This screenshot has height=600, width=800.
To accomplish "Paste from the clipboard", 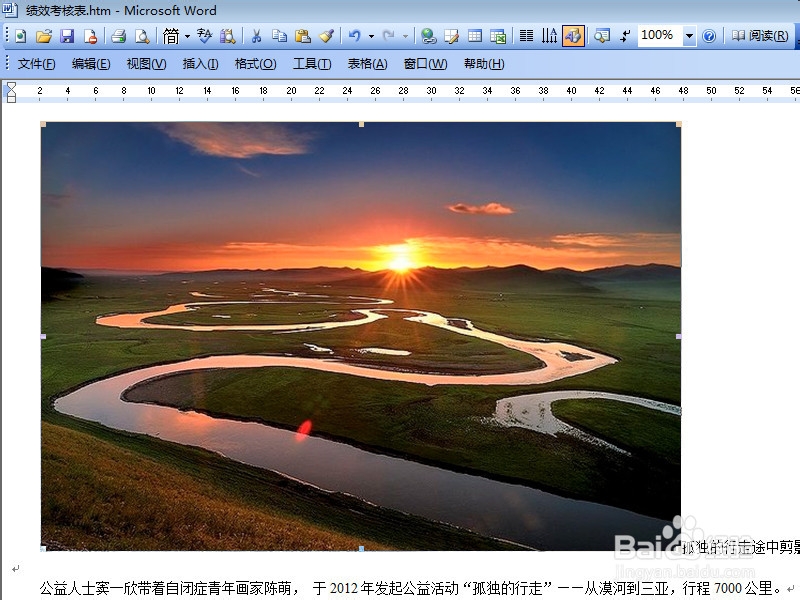I will 303,36.
